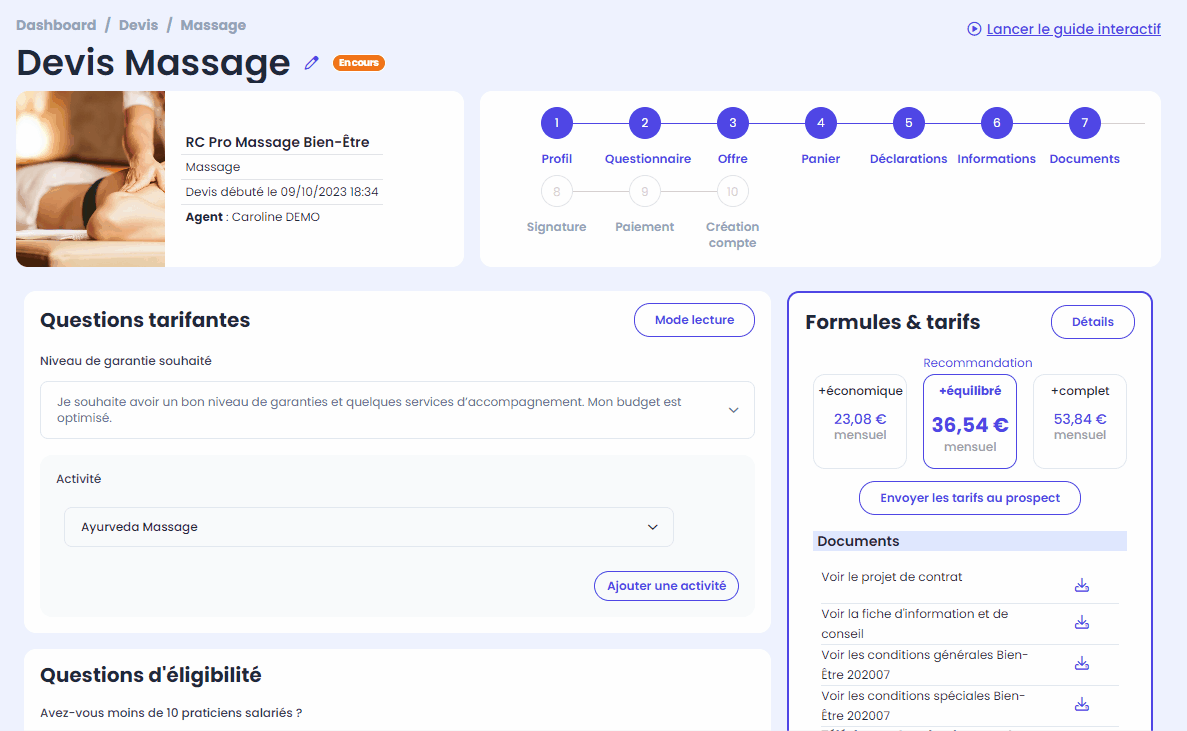The image size is (1187, 731).
Task: Download conditions spéciales Bien-Être 202007
Action: click(1082, 704)
